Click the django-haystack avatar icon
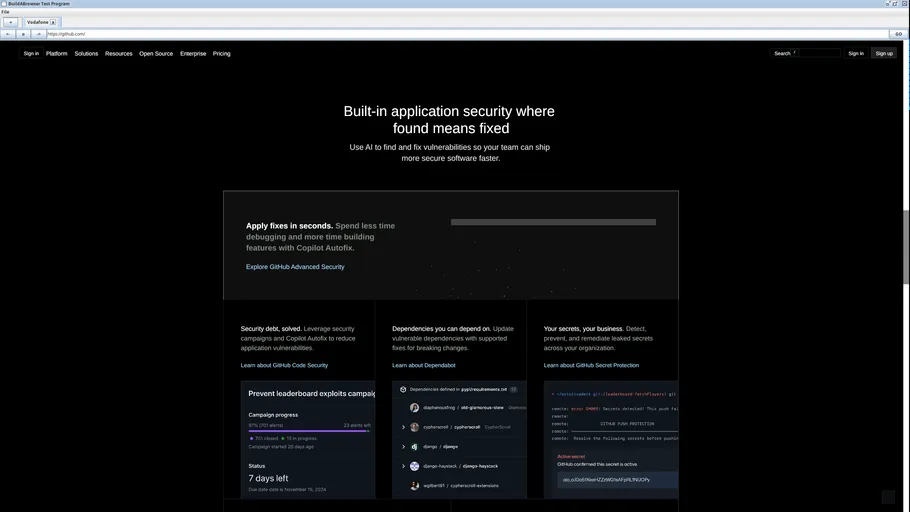910x512 pixels. coord(414,466)
